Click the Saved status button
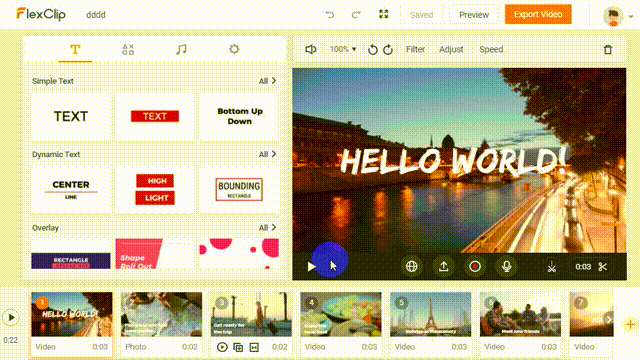640x360 pixels. pyautogui.click(x=421, y=15)
